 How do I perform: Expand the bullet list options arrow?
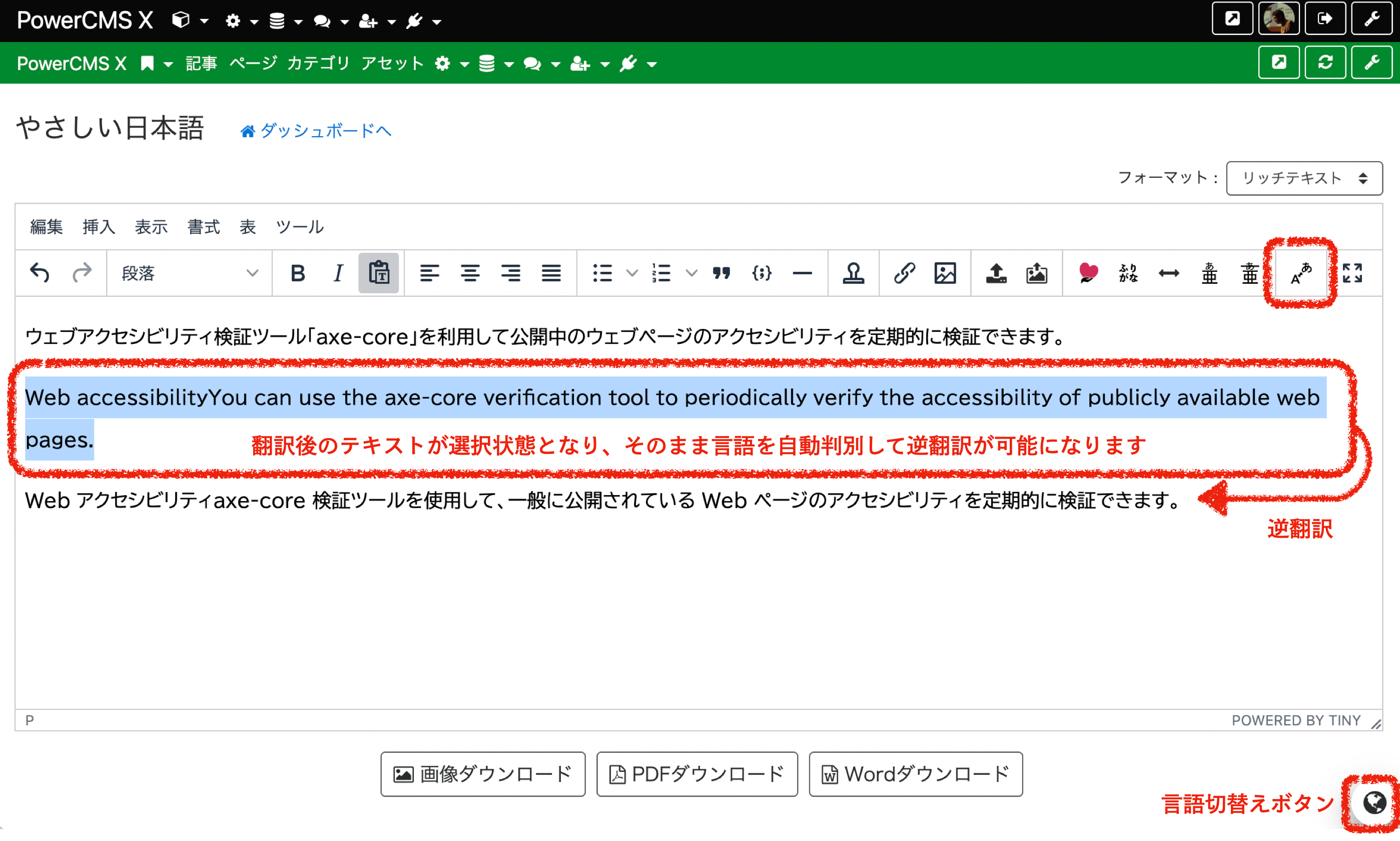click(631, 273)
